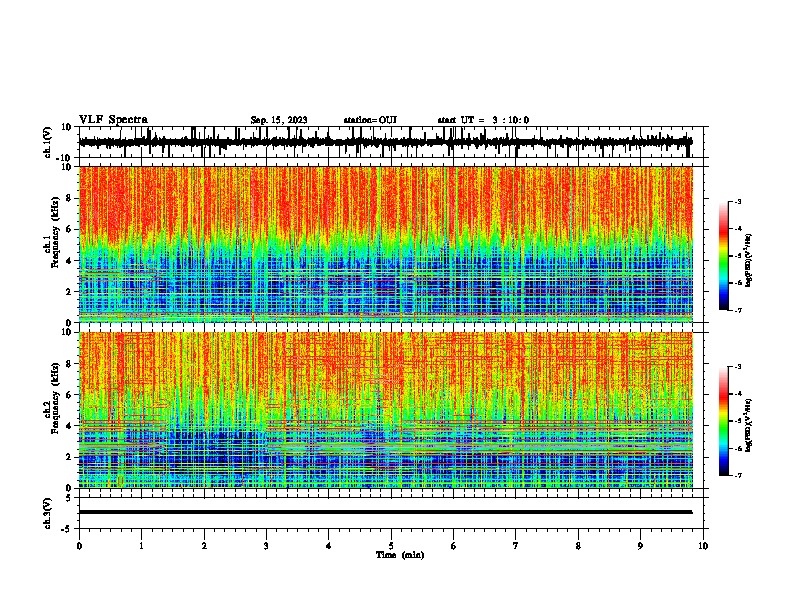Click the "VLF Spectra" plot title
The image size is (792, 612).
click(x=113, y=120)
